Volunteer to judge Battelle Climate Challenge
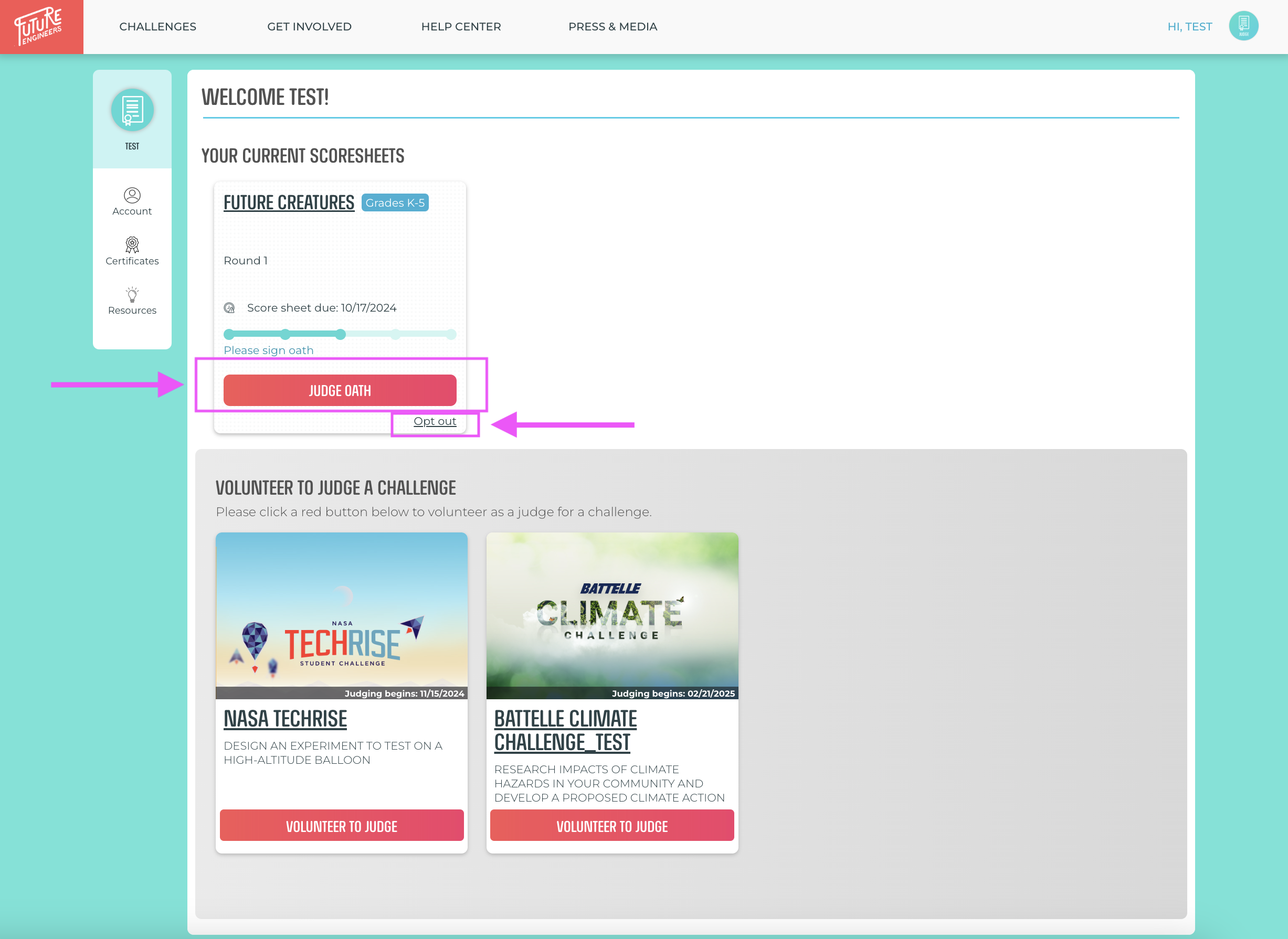Viewport: 1288px width, 939px height. point(613,825)
